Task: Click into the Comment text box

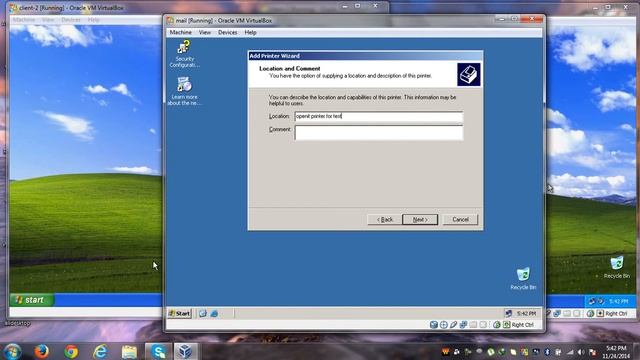Action: (x=379, y=133)
